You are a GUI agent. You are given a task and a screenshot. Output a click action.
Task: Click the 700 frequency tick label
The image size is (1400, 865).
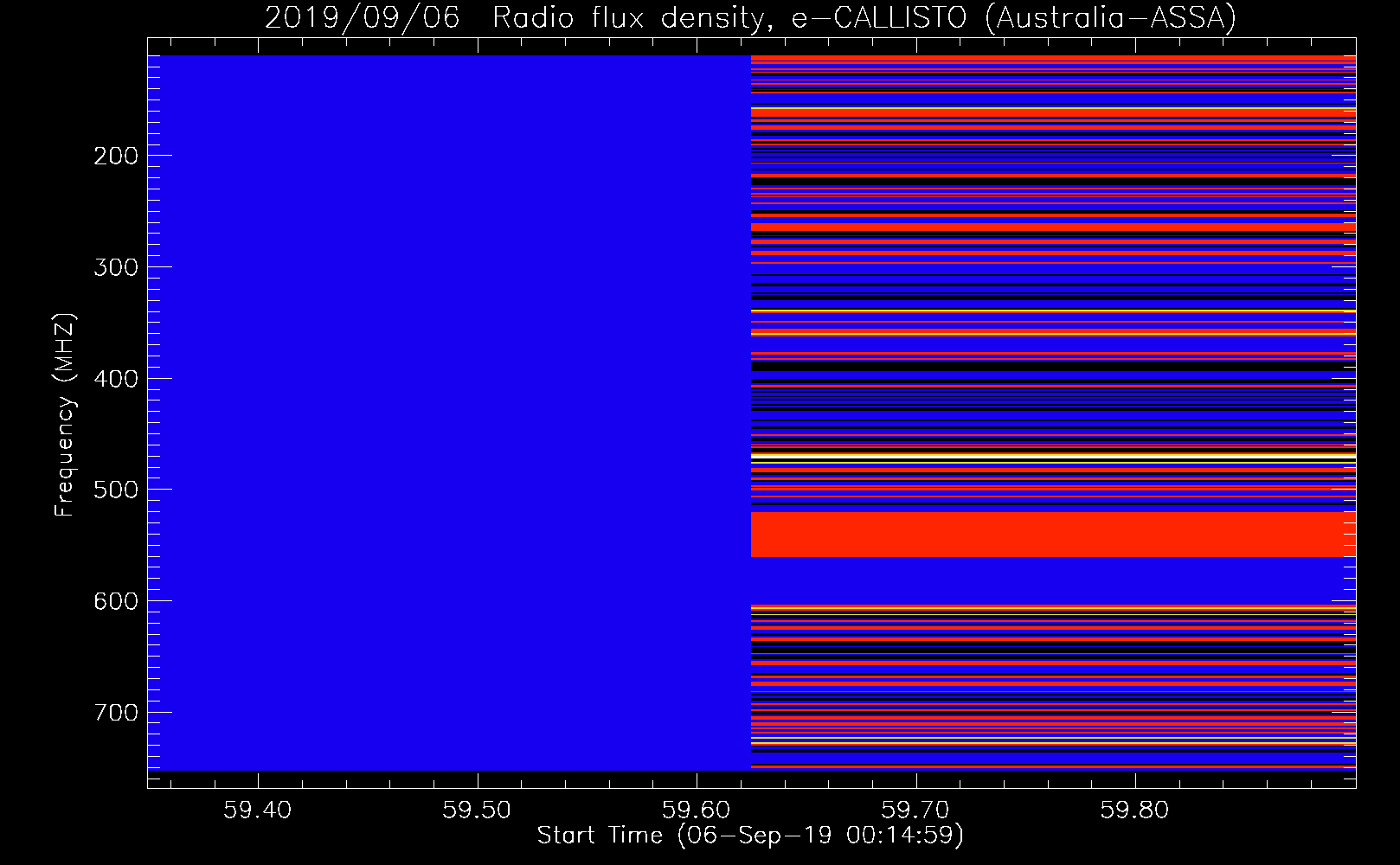[x=116, y=713]
